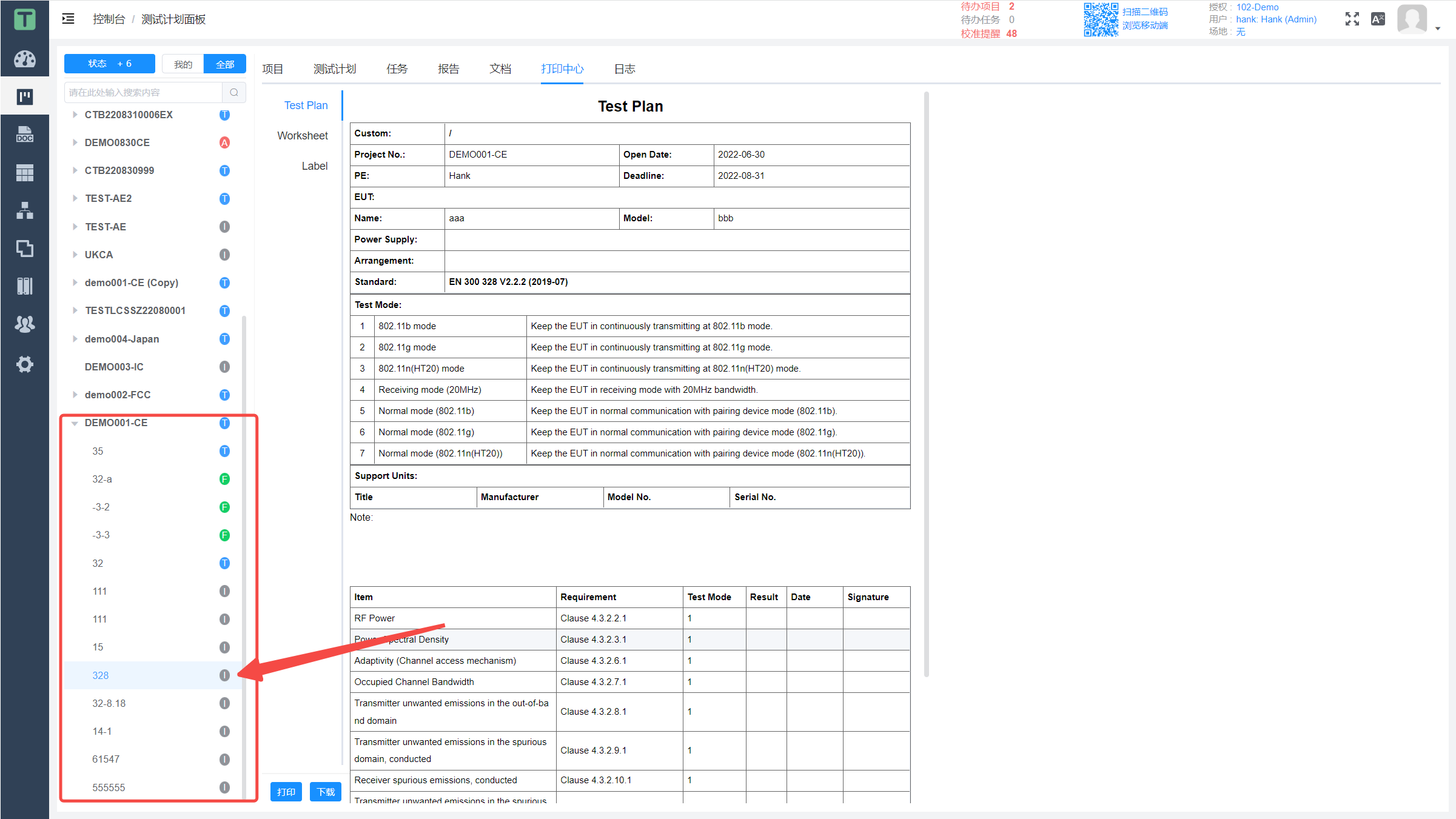1456x819 pixels.
Task: Open the dashboard gauge sidebar icon
Action: click(24, 59)
